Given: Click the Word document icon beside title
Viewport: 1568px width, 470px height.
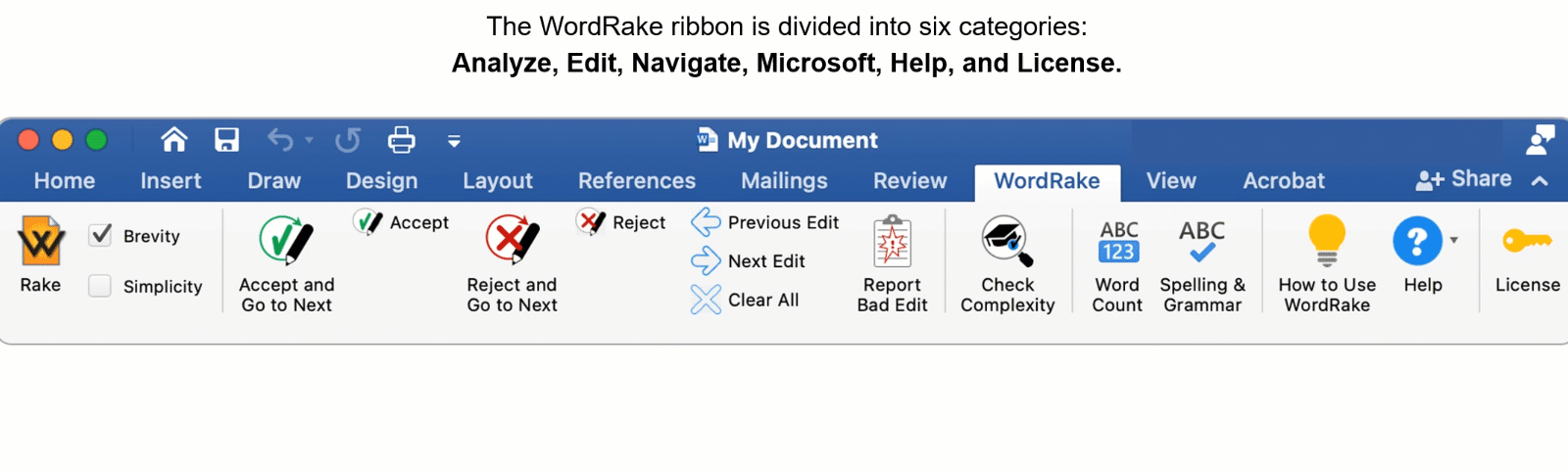Looking at the screenshot, I should [707, 140].
